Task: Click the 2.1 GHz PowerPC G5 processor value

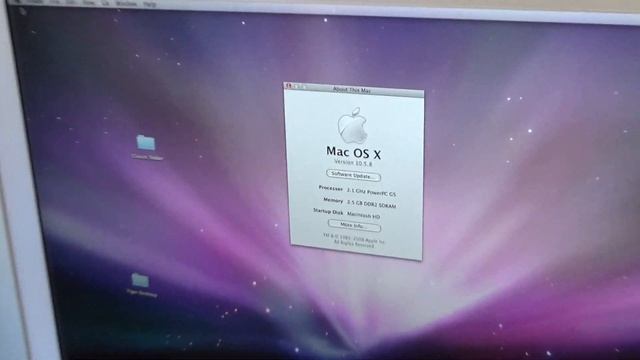Action: (371, 192)
